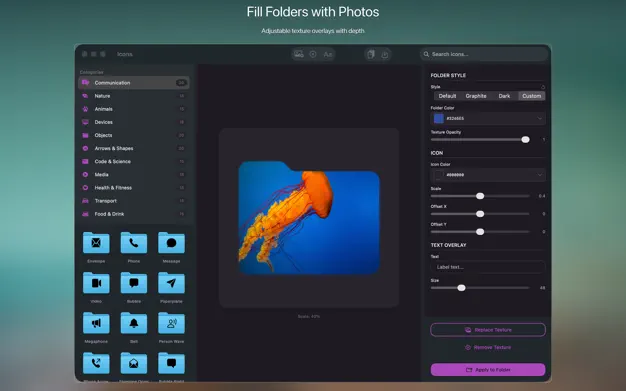Open the Code & Science category

tap(134, 161)
